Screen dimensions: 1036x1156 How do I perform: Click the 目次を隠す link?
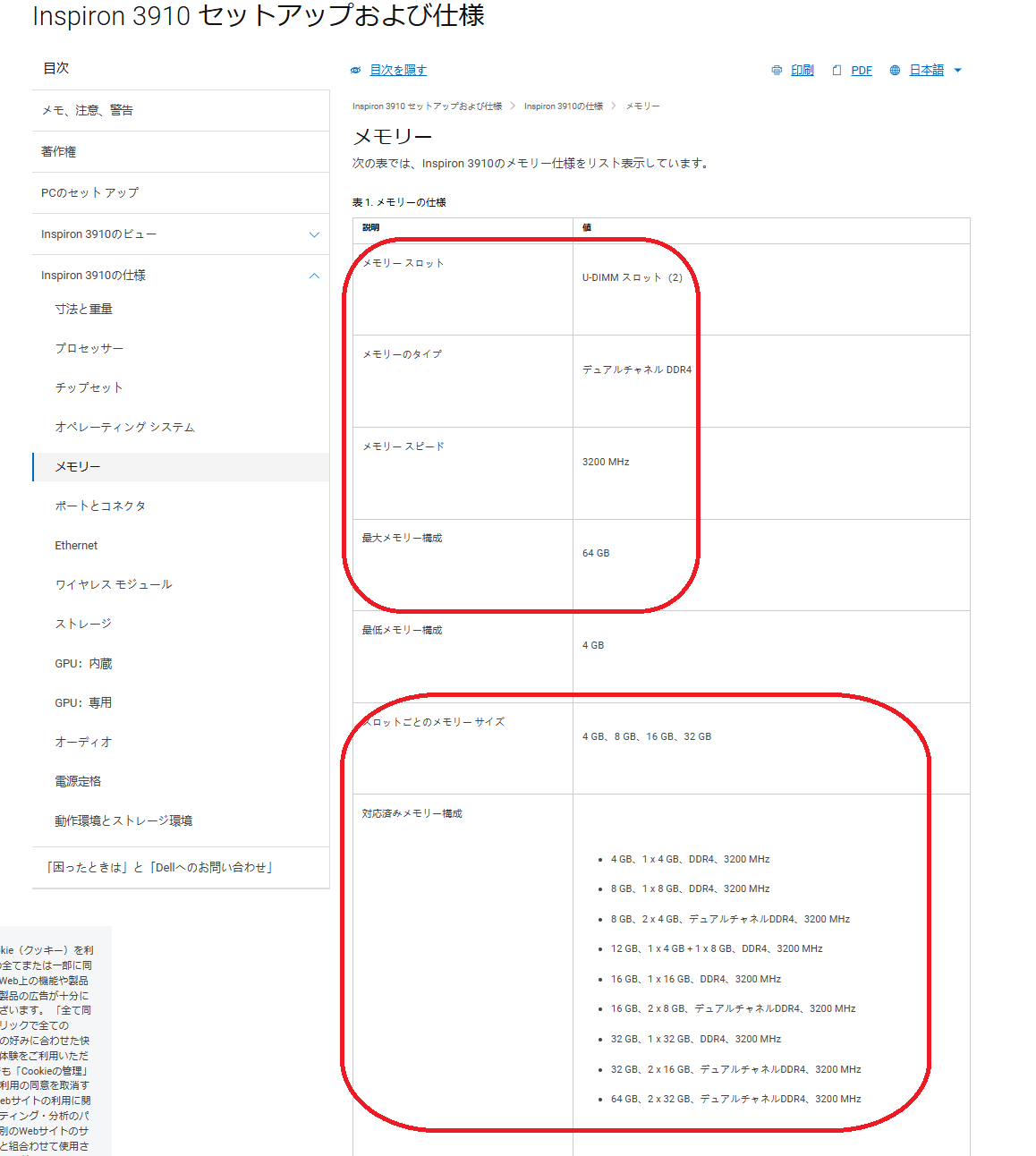pyautogui.click(x=398, y=70)
